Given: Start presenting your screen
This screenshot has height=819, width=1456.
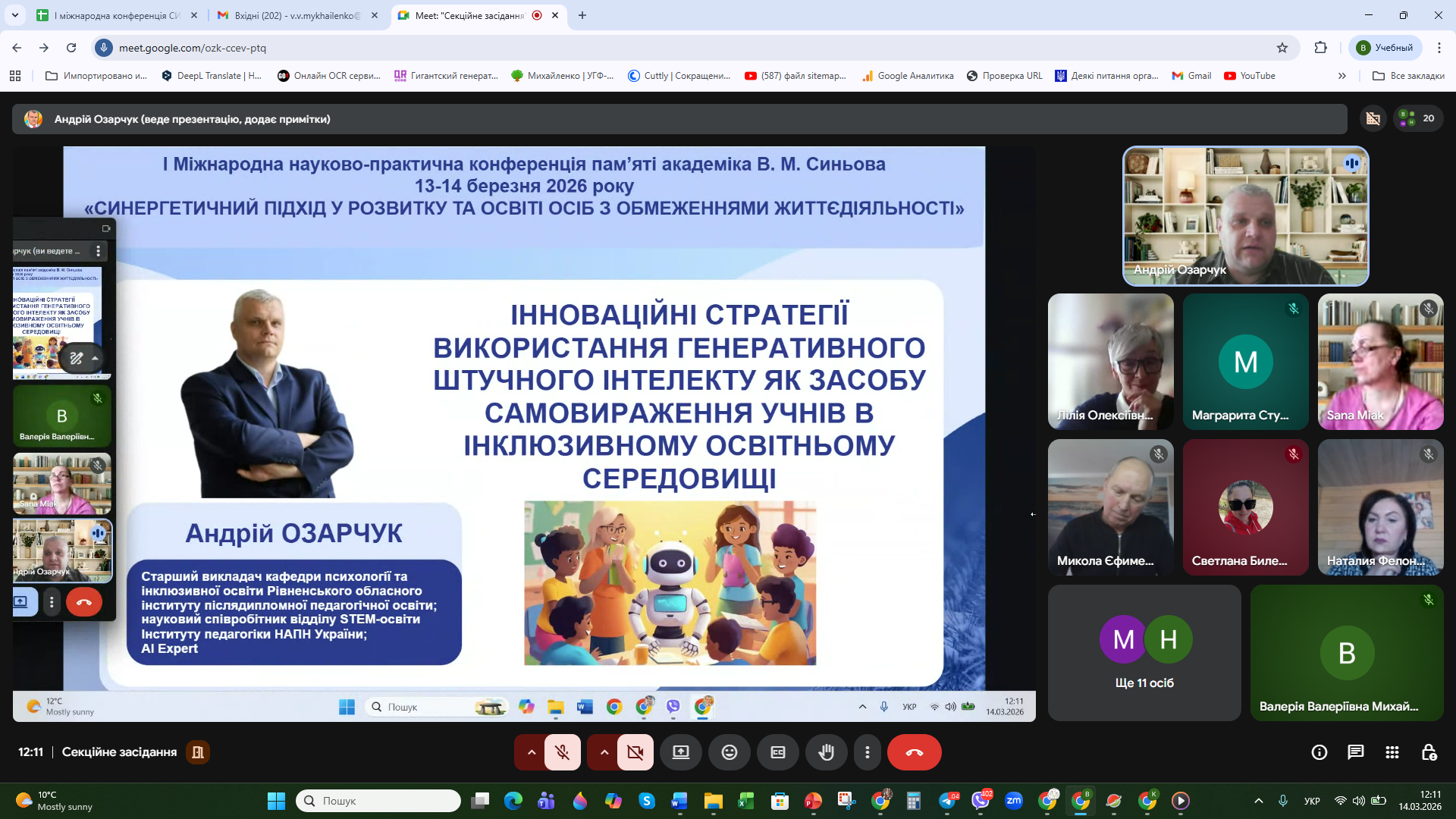Looking at the screenshot, I should point(681,752).
